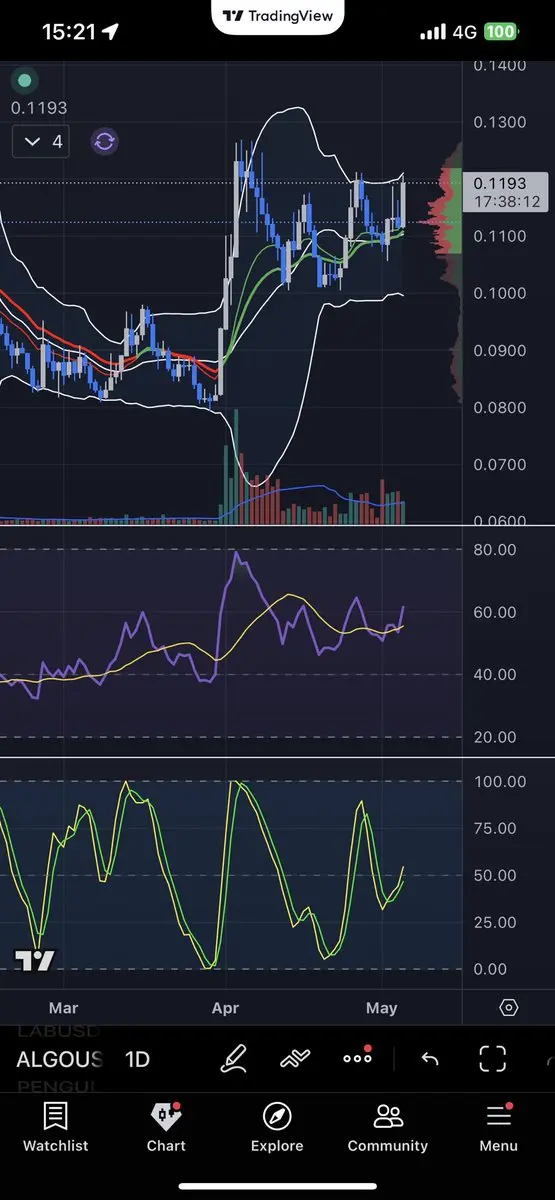This screenshot has height=1200, width=555.
Task: Tap the 40.00 RSI scale label
Action: pyautogui.click(x=494, y=675)
